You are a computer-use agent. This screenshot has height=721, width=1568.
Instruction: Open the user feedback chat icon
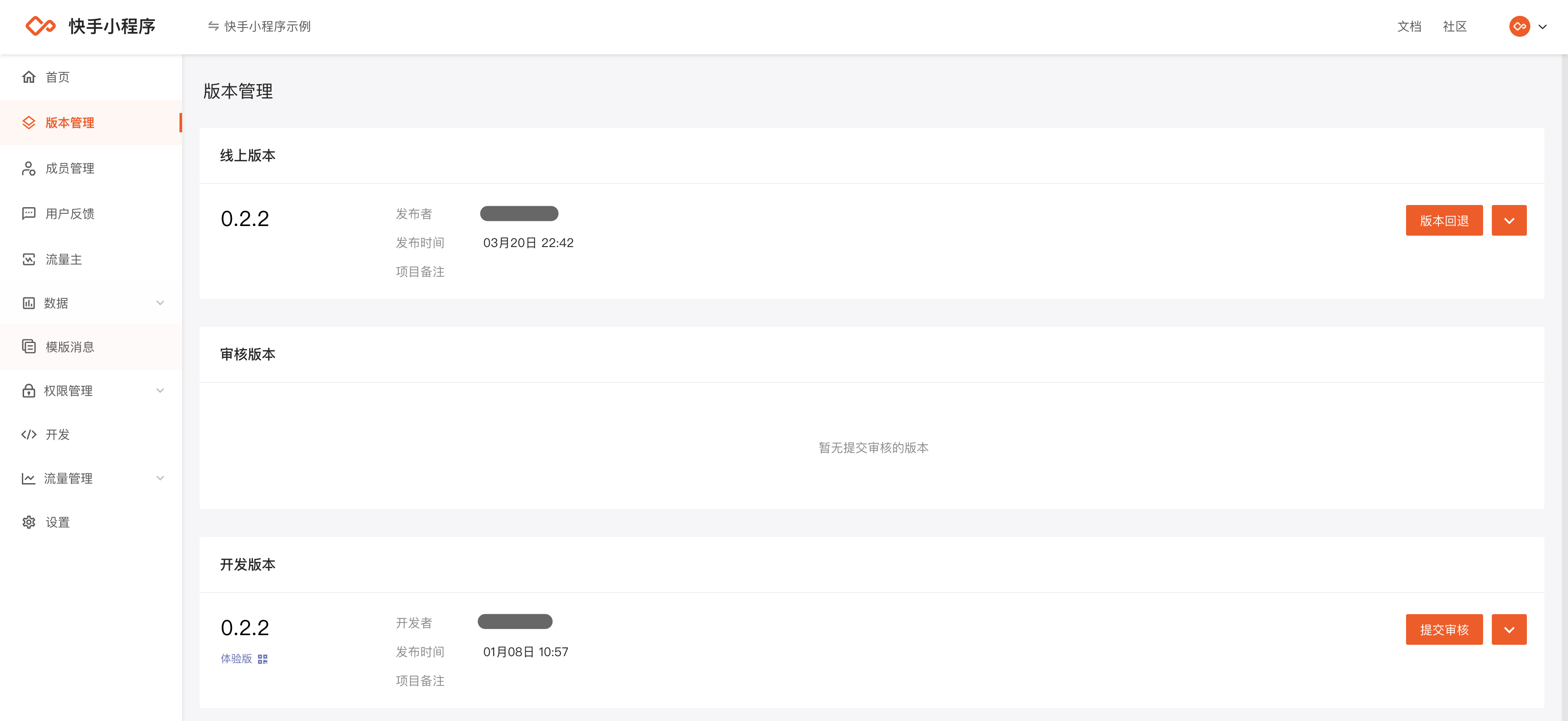click(x=28, y=213)
